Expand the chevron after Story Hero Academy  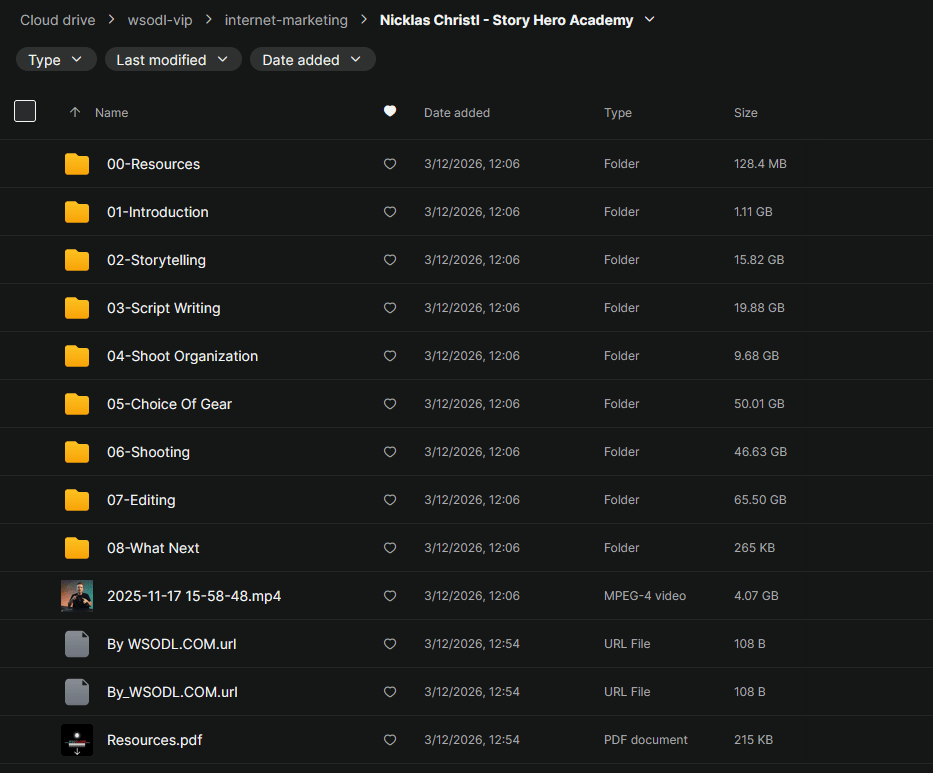tap(650, 19)
